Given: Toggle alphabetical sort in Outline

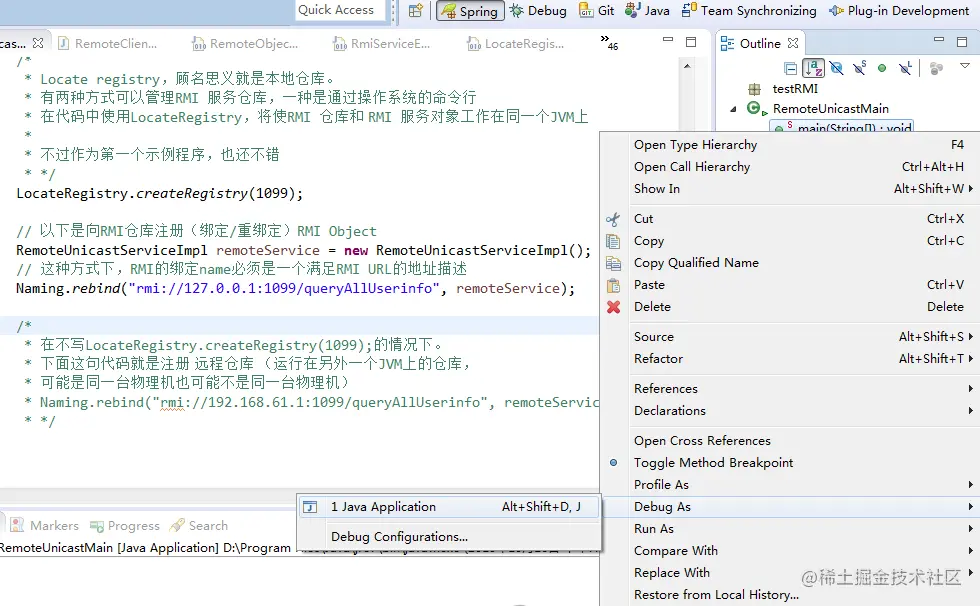Looking at the screenshot, I should [813, 68].
